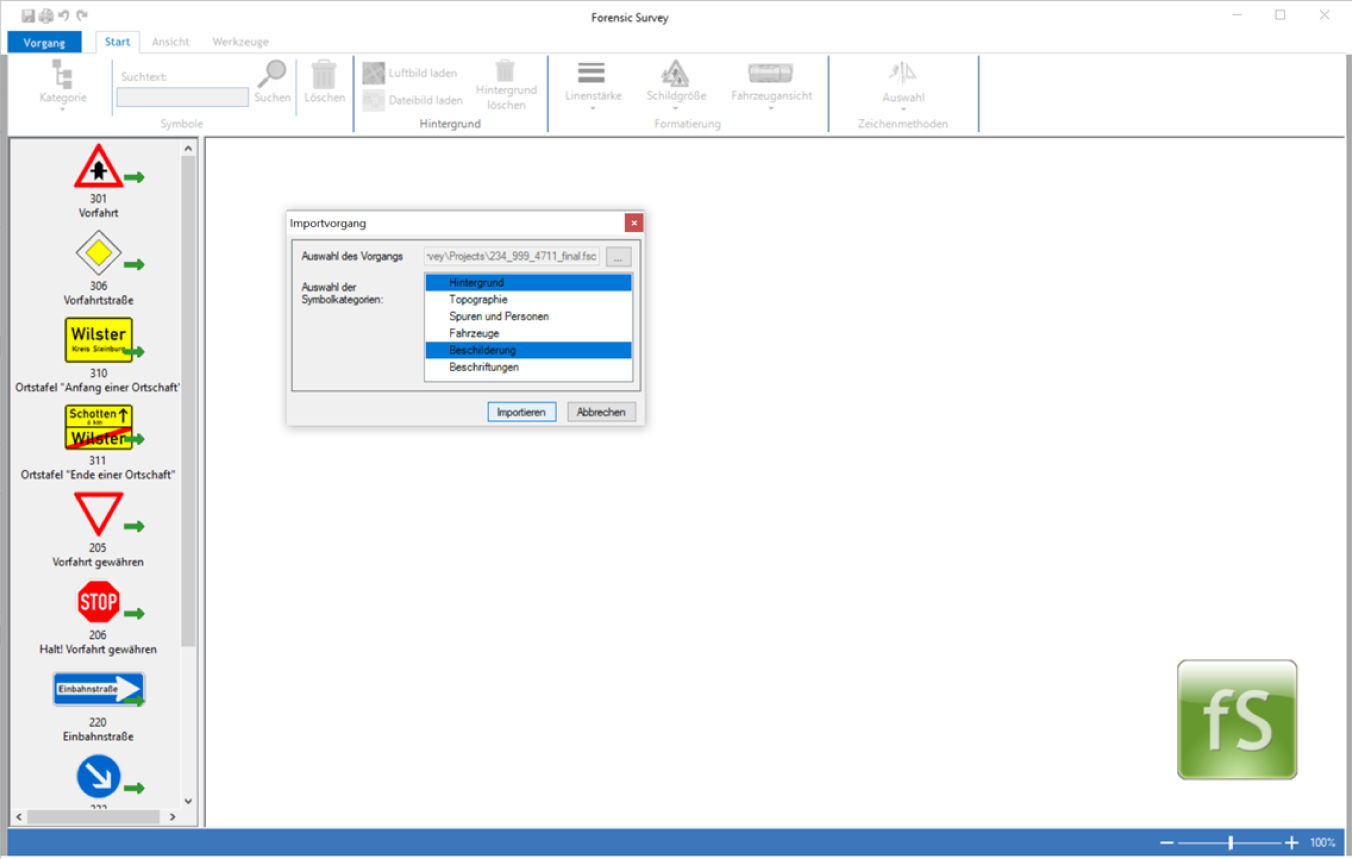Click the Löschen trash icon
This screenshot has width=1352, height=859.
click(x=324, y=75)
